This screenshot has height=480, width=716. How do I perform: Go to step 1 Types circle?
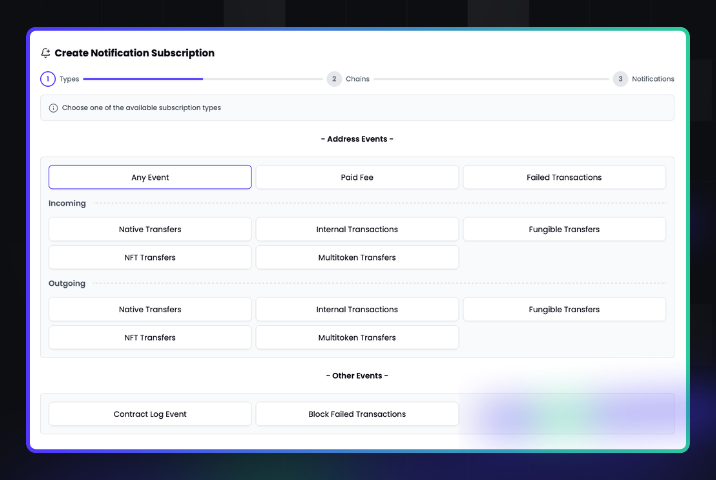click(48, 79)
